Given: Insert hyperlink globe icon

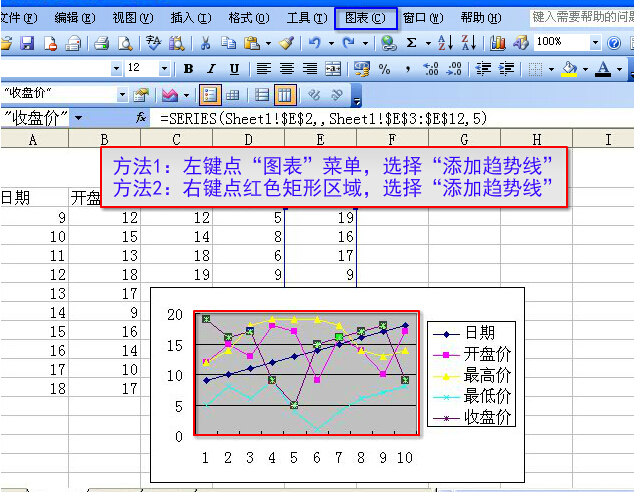Looking at the screenshot, I should click(389, 43).
